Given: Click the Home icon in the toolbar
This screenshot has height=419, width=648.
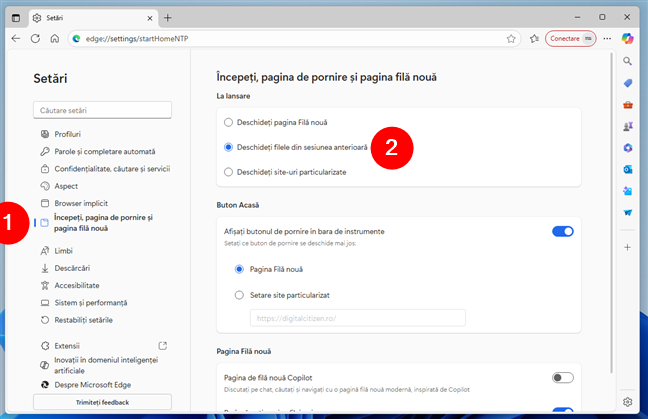Looking at the screenshot, I should click(54, 38).
